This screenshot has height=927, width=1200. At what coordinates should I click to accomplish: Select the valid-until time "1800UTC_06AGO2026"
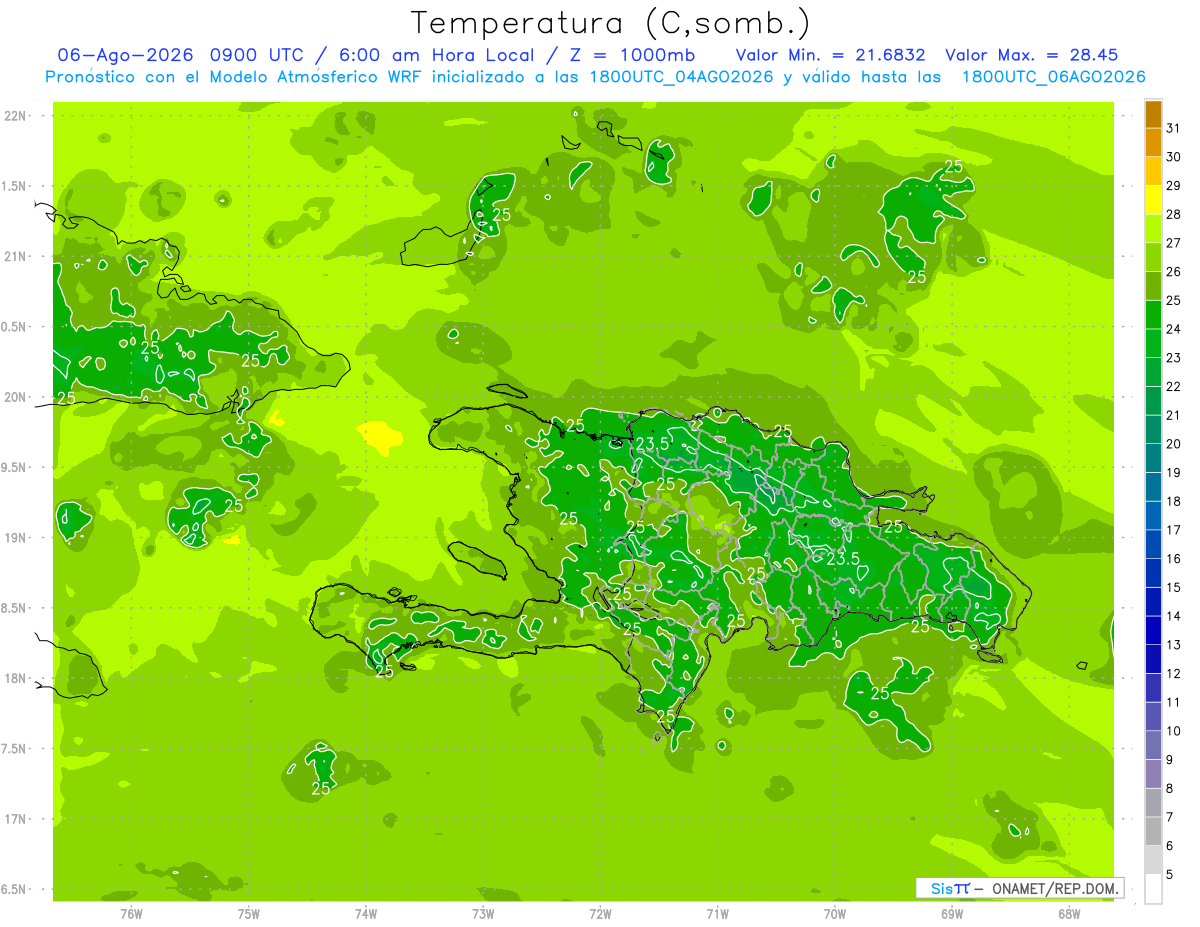[x=1053, y=77]
